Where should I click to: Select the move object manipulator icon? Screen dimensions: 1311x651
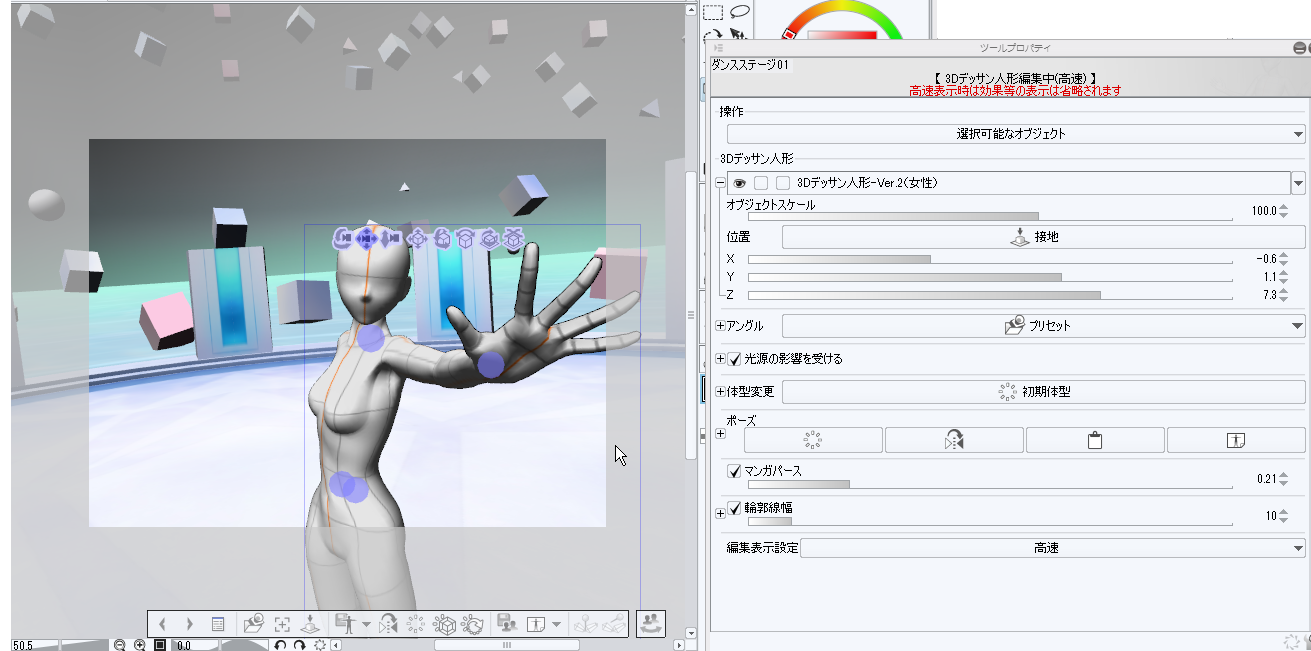click(x=416, y=238)
